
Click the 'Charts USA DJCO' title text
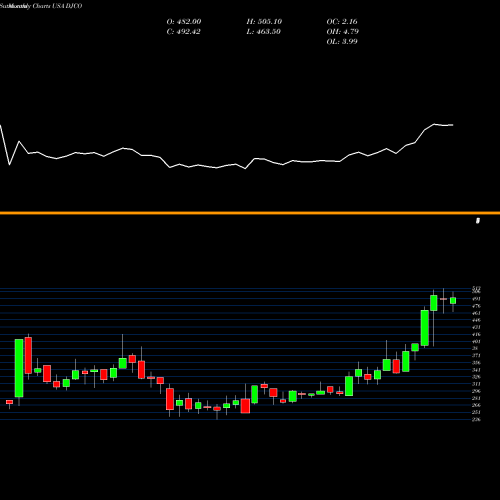pyautogui.click(x=57, y=6)
